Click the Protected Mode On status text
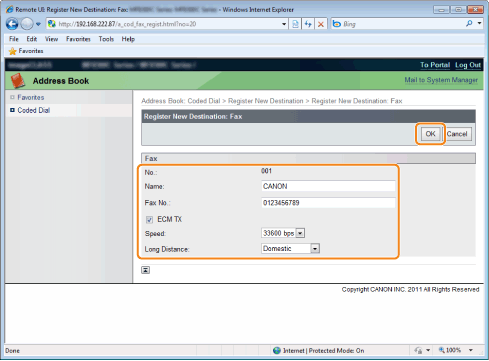The width and height of the screenshot is (489, 361). point(336,351)
